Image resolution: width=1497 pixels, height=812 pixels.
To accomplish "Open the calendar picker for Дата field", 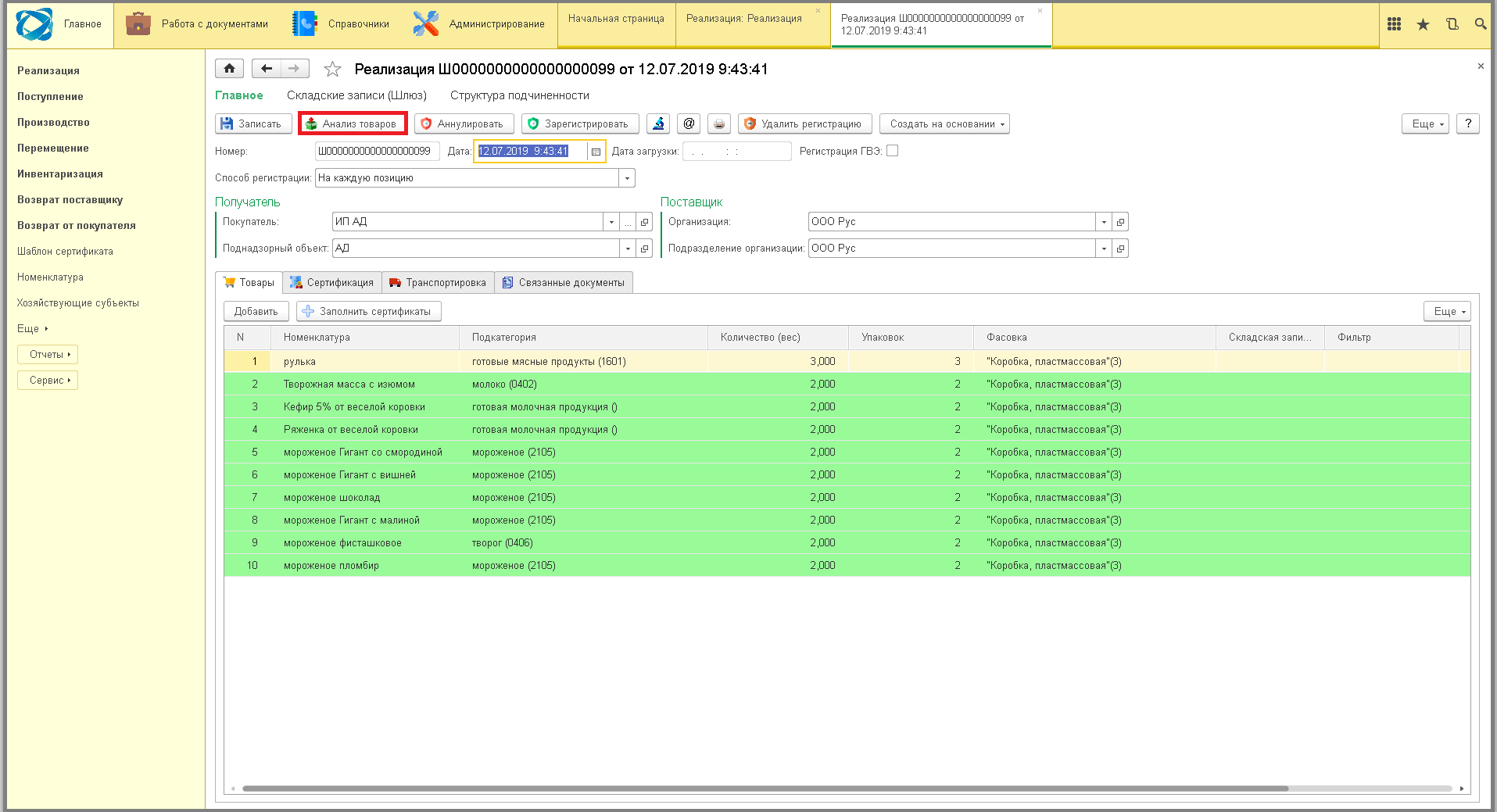I will point(596,152).
